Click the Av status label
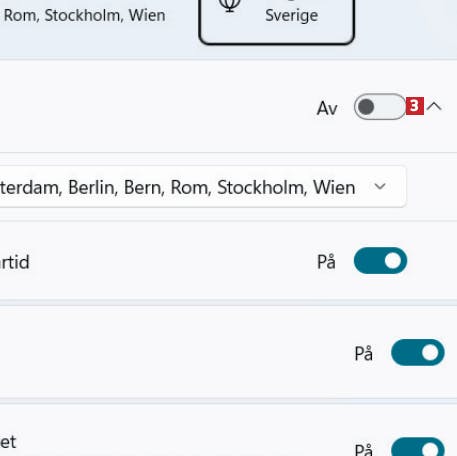The height and width of the screenshot is (456, 457). coord(327,109)
